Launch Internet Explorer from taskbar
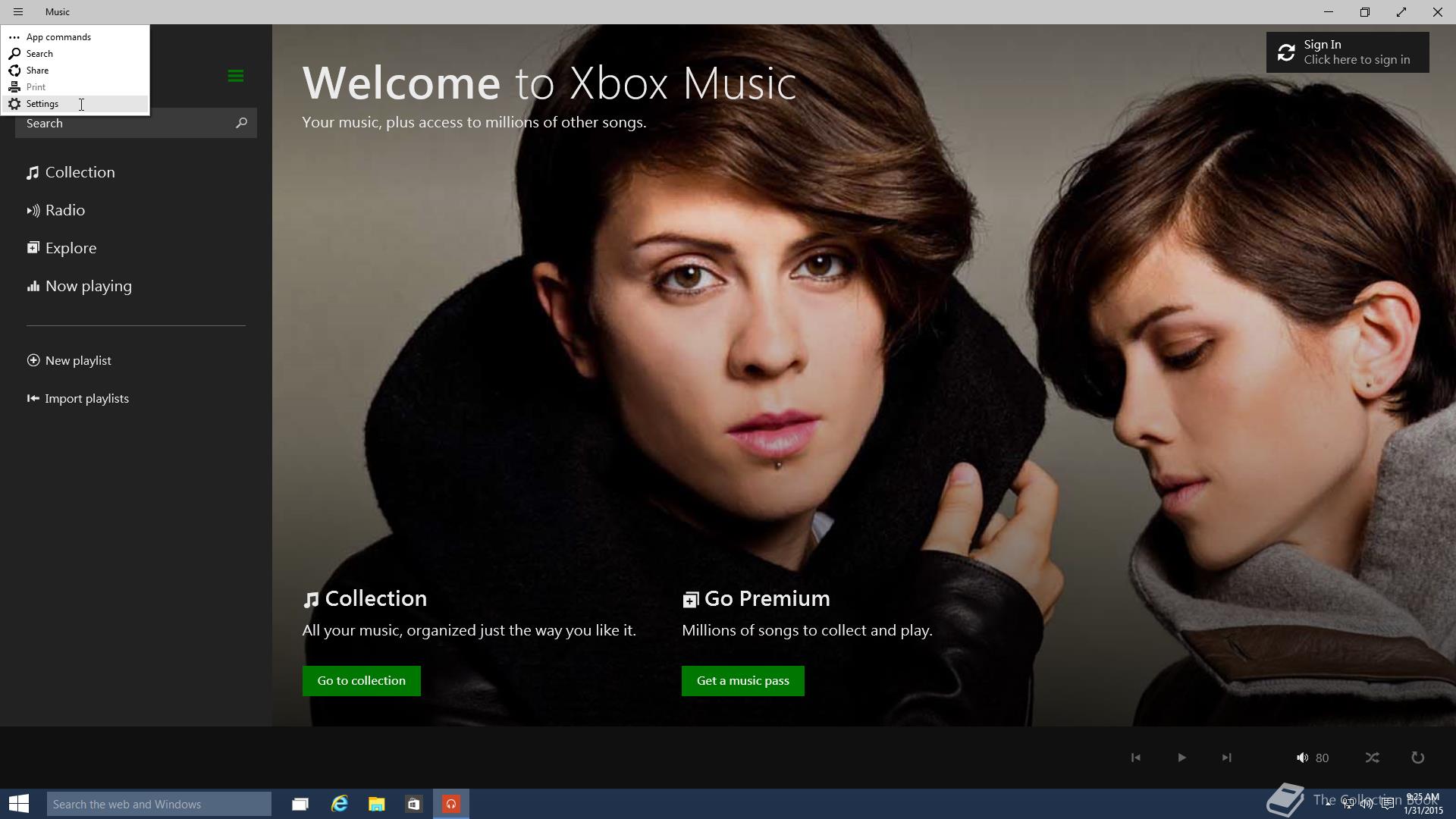Viewport: 1456px width, 819px height. [x=339, y=804]
